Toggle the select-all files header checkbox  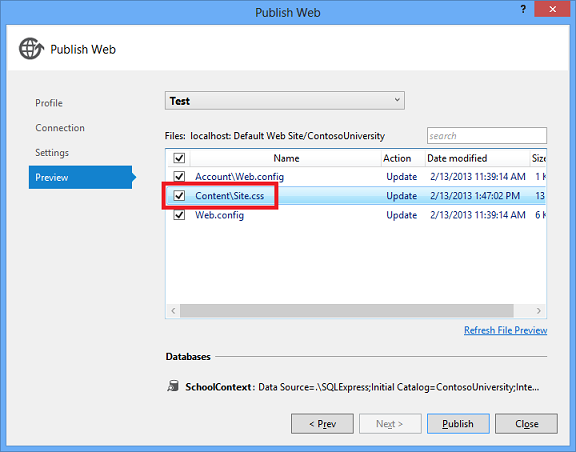[x=179, y=158]
